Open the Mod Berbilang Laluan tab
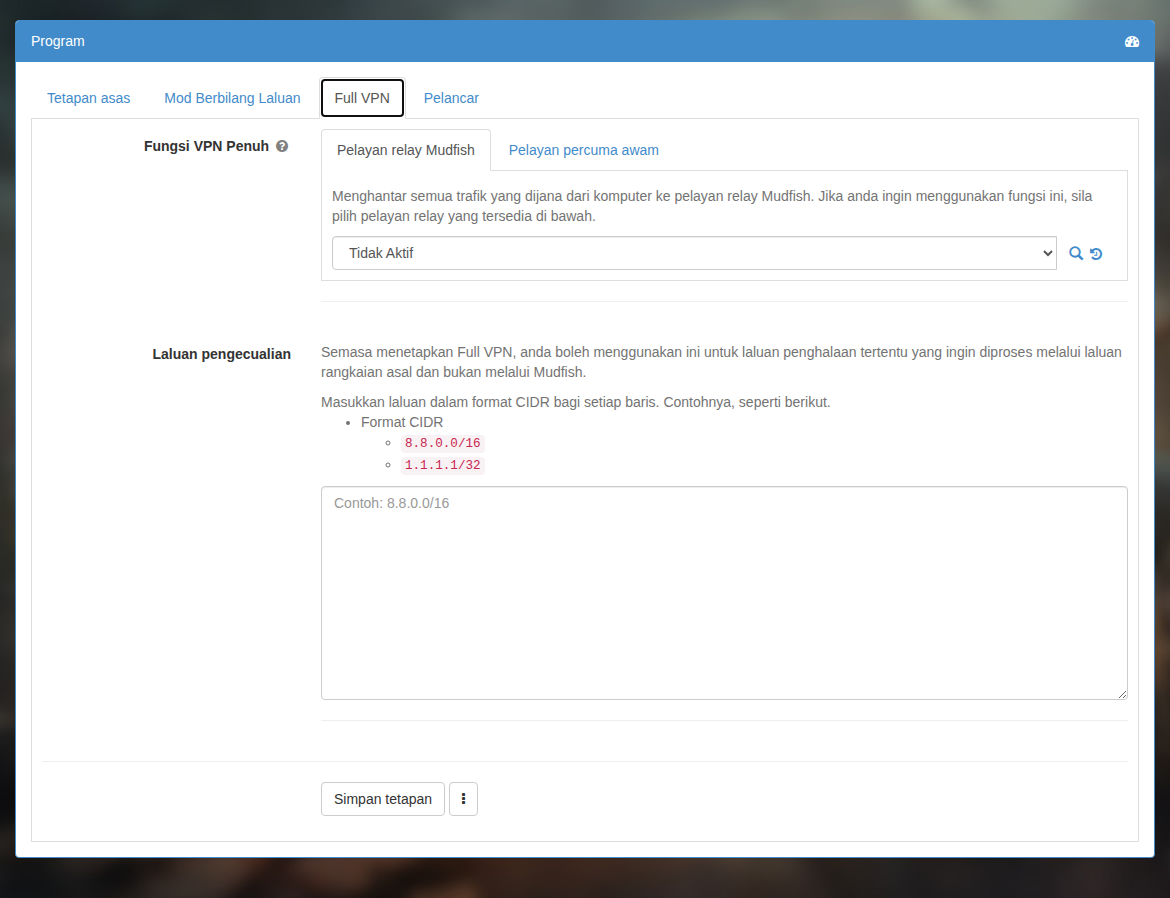The height and width of the screenshot is (898, 1170). coord(232,98)
